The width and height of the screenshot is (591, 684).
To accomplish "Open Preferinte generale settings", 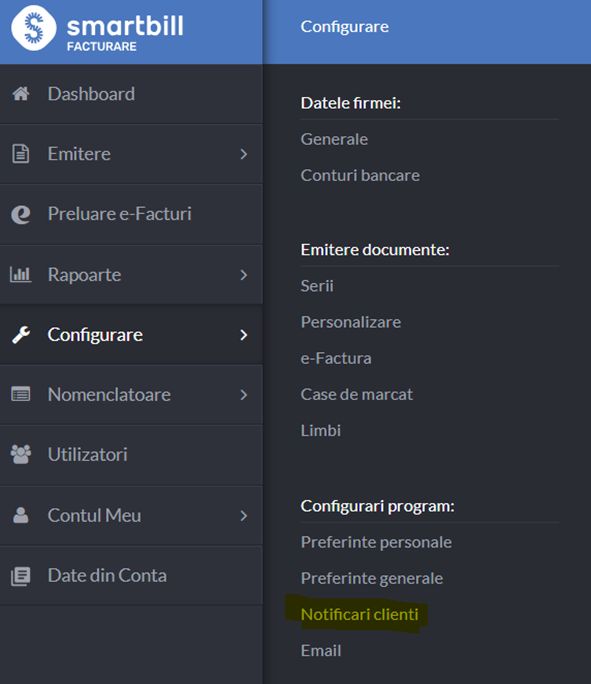I will coord(372,578).
